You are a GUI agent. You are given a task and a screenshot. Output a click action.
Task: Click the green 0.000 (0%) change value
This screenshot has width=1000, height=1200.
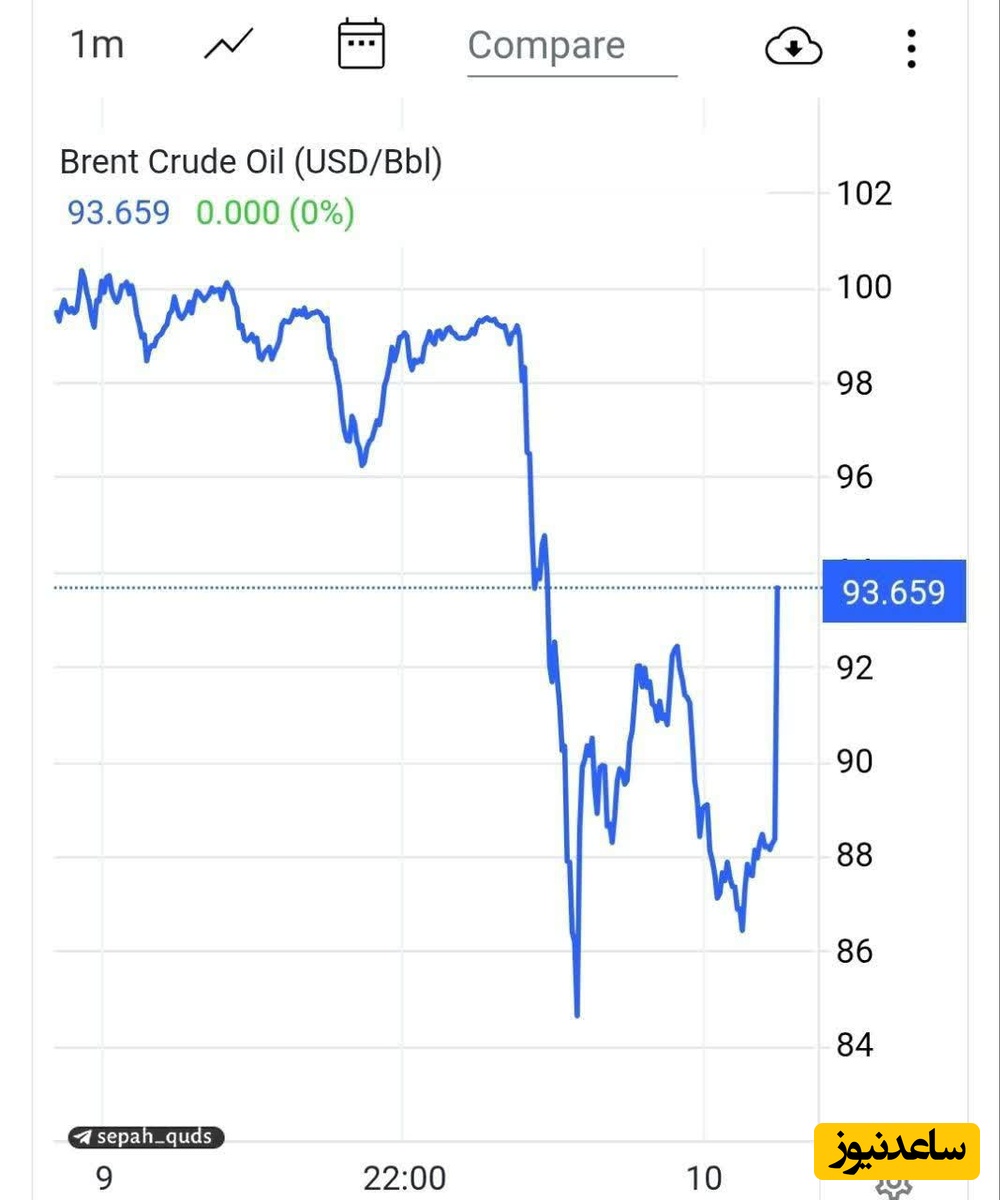[x=275, y=213]
